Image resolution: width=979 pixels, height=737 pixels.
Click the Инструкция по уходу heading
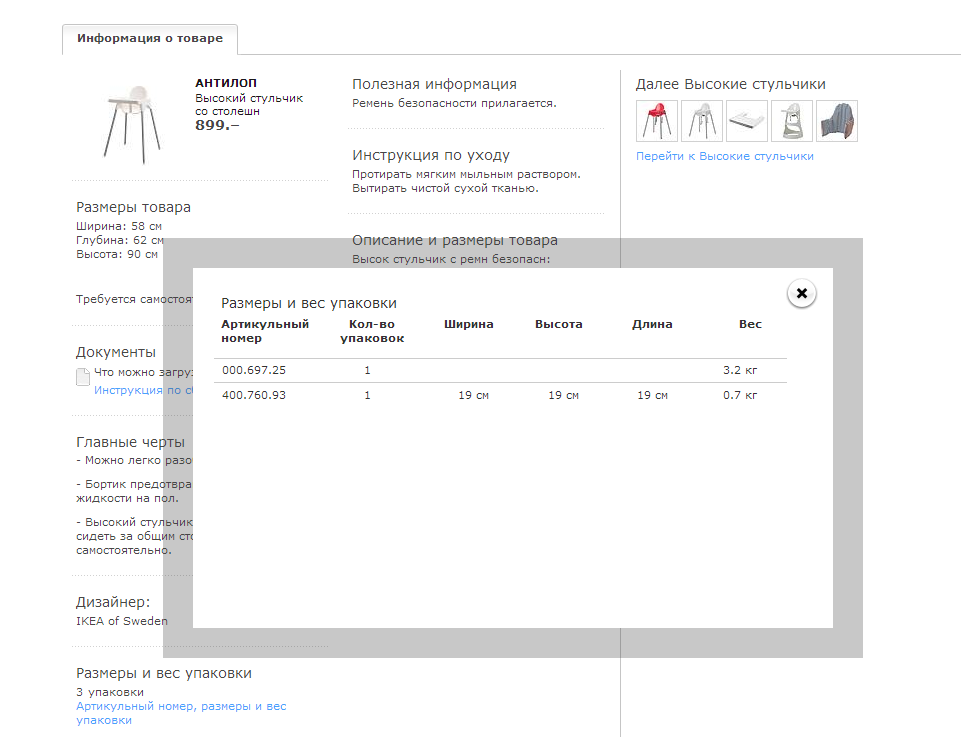(x=431, y=156)
